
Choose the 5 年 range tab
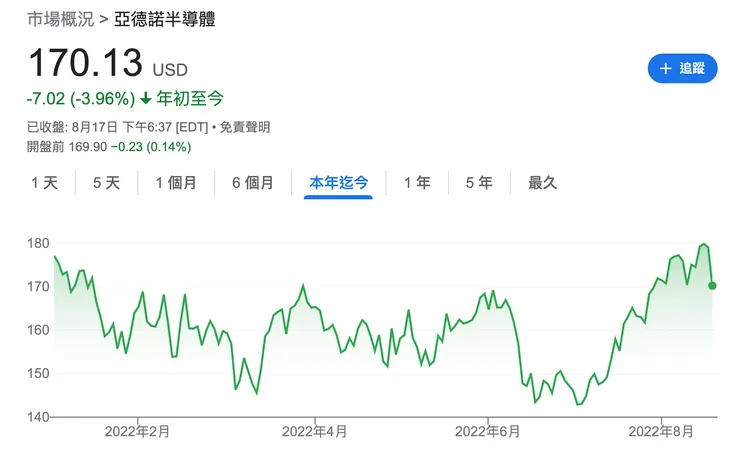click(479, 183)
